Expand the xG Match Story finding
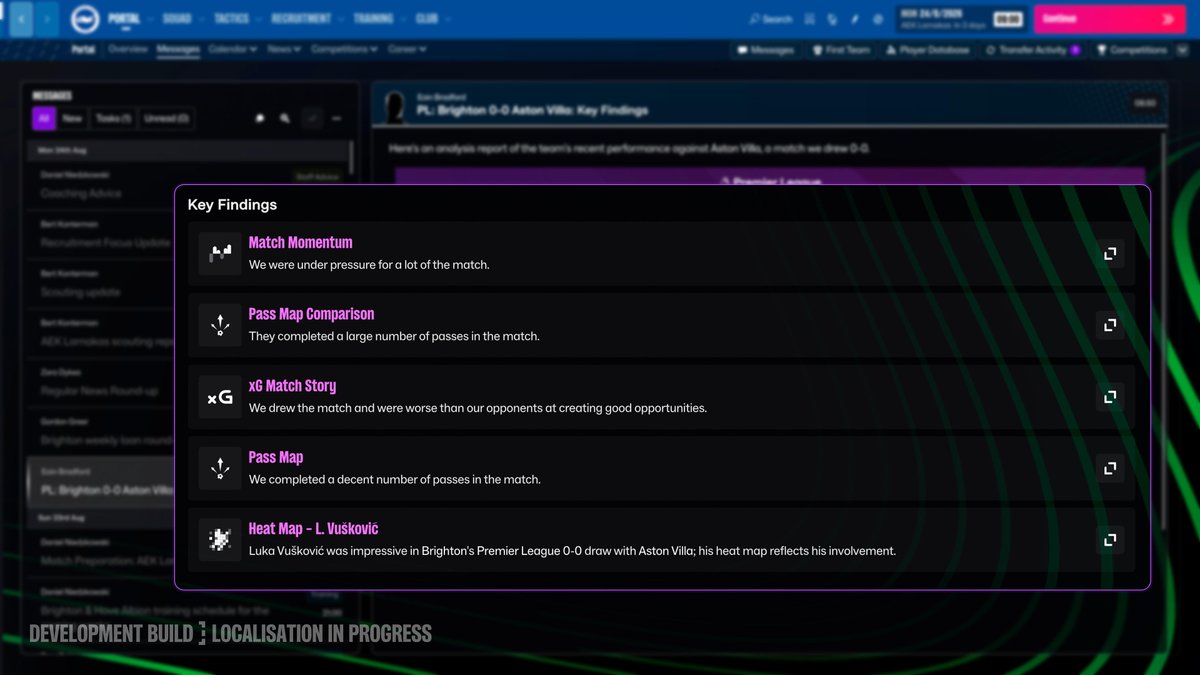 pos(1109,397)
